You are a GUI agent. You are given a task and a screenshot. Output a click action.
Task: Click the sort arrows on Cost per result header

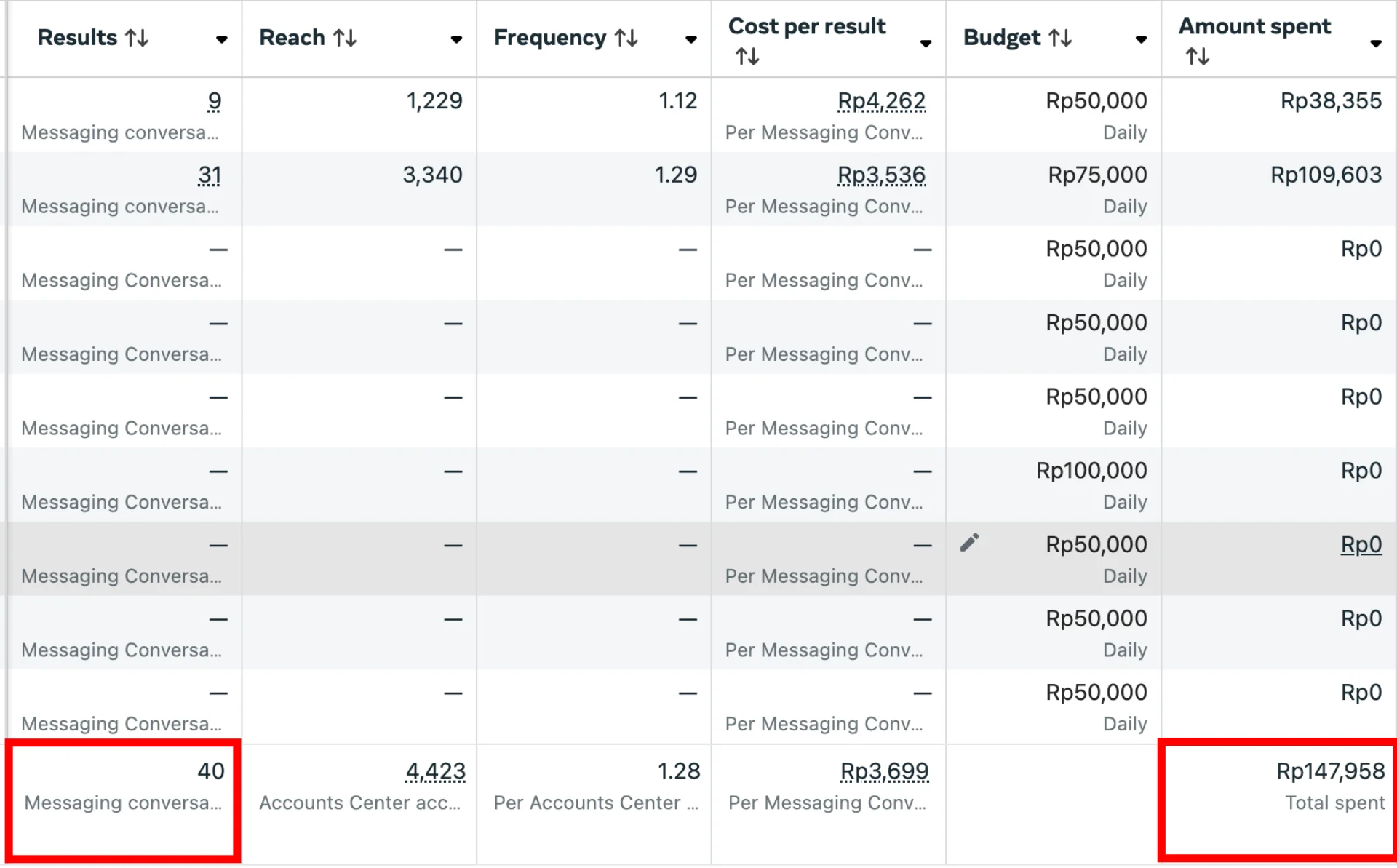coord(747,55)
